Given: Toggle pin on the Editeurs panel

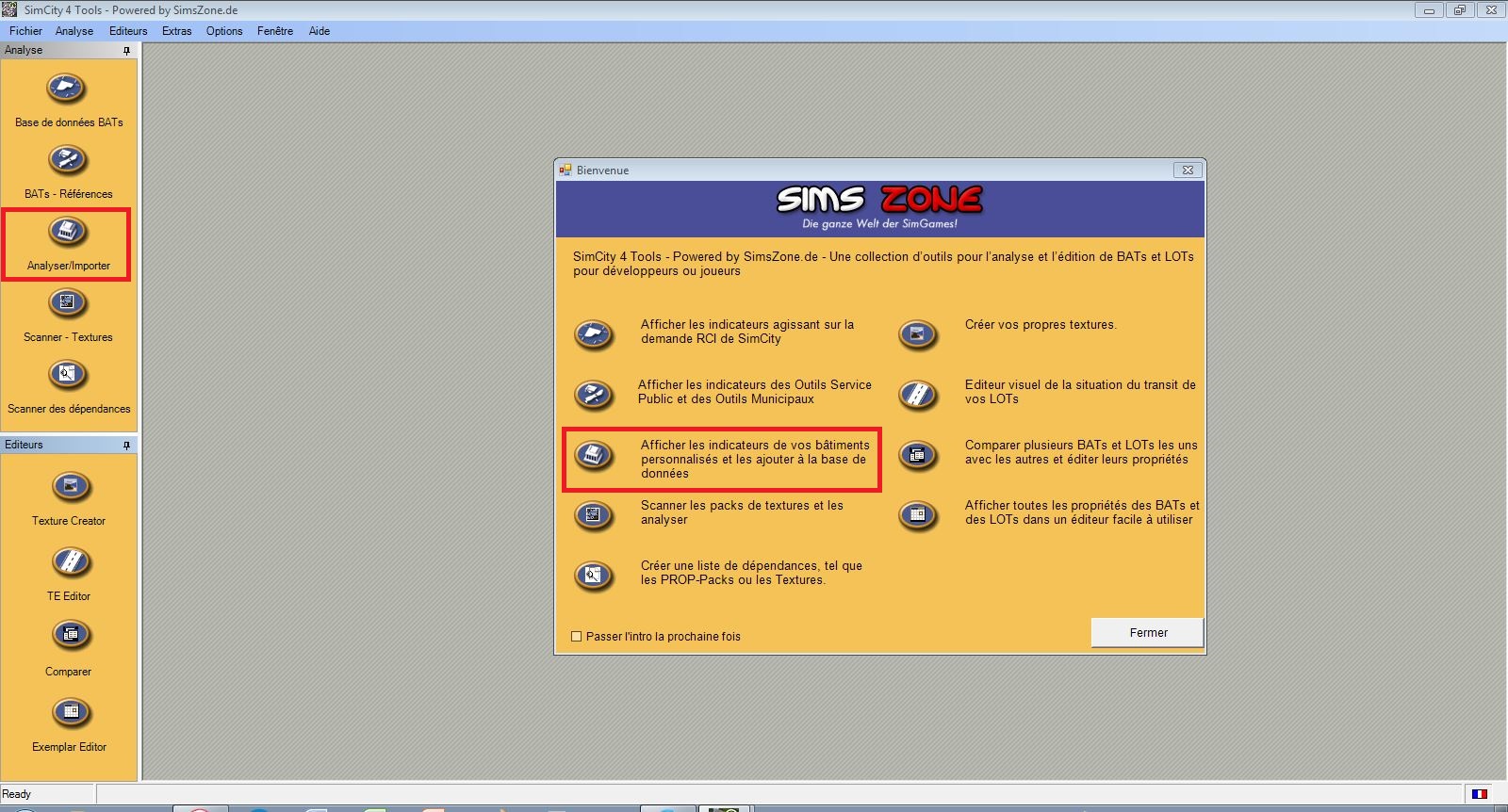Looking at the screenshot, I should click(x=126, y=445).
